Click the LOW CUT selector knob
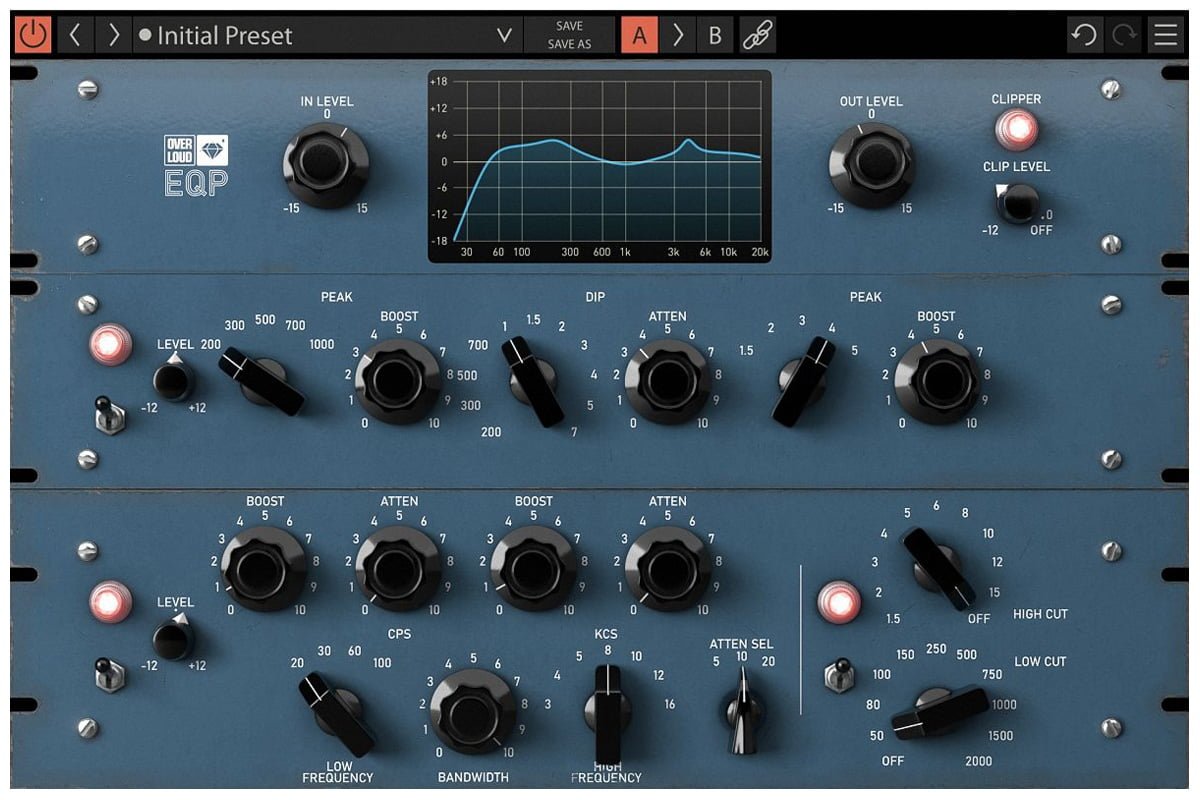1200x800 pixels. click(939, 712)
